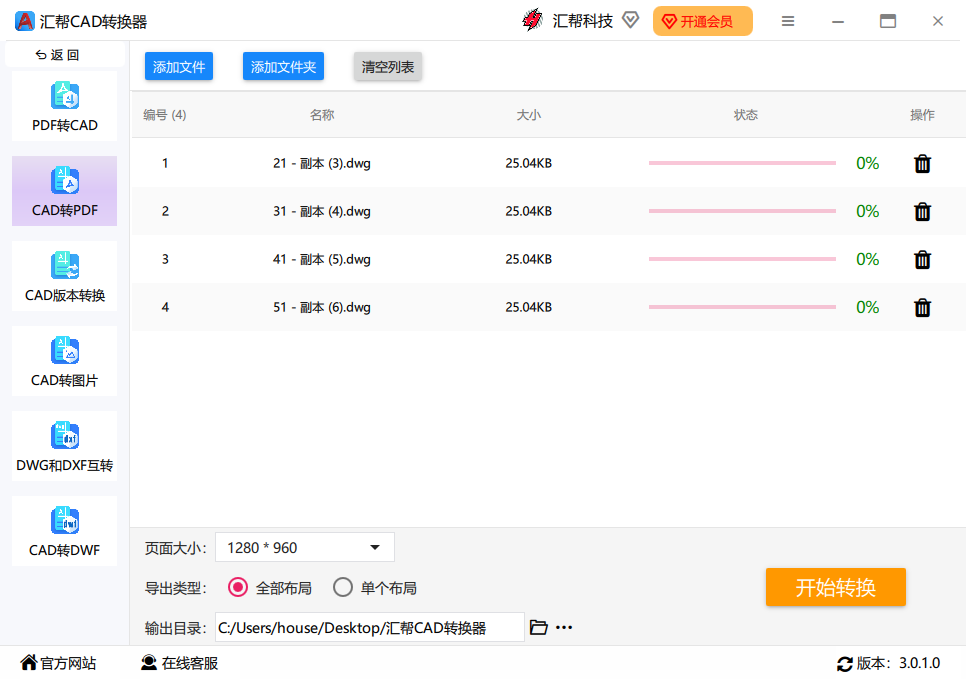Click the output directory path field
The image size is (966, 679).
pyautogui.click(x=370, y=627)
